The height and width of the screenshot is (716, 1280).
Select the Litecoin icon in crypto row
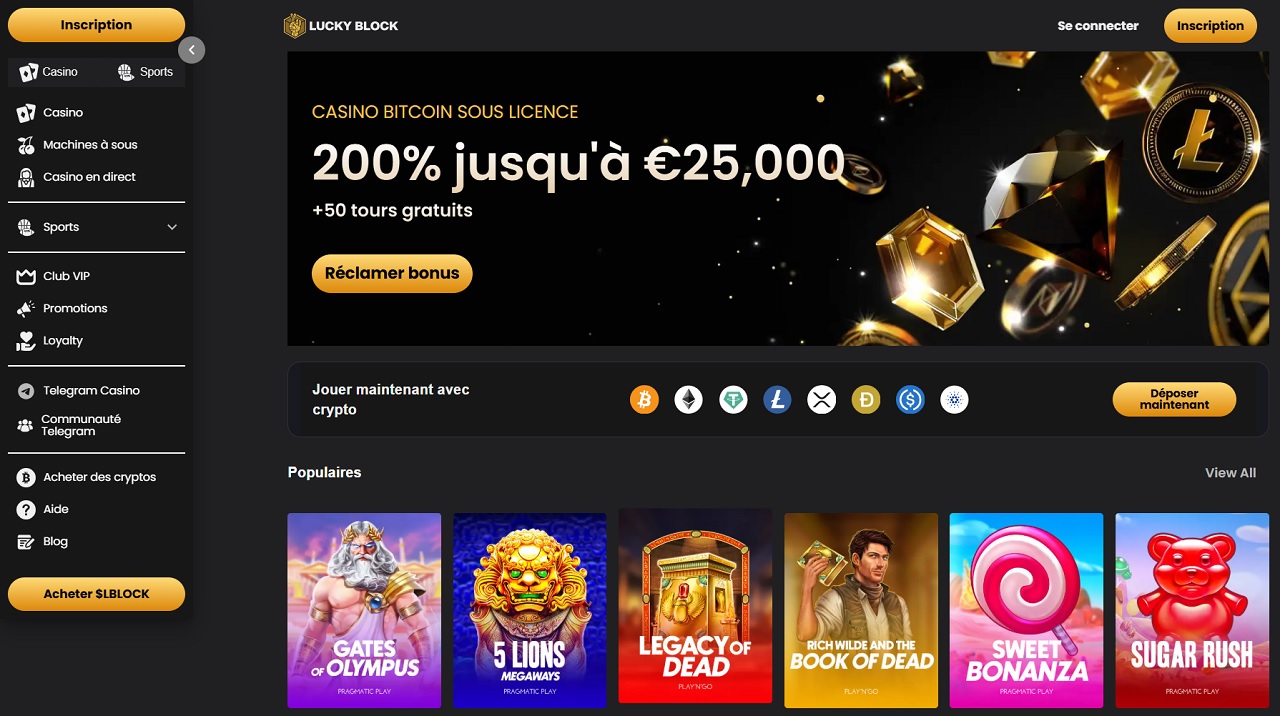(x=777, y=400)
